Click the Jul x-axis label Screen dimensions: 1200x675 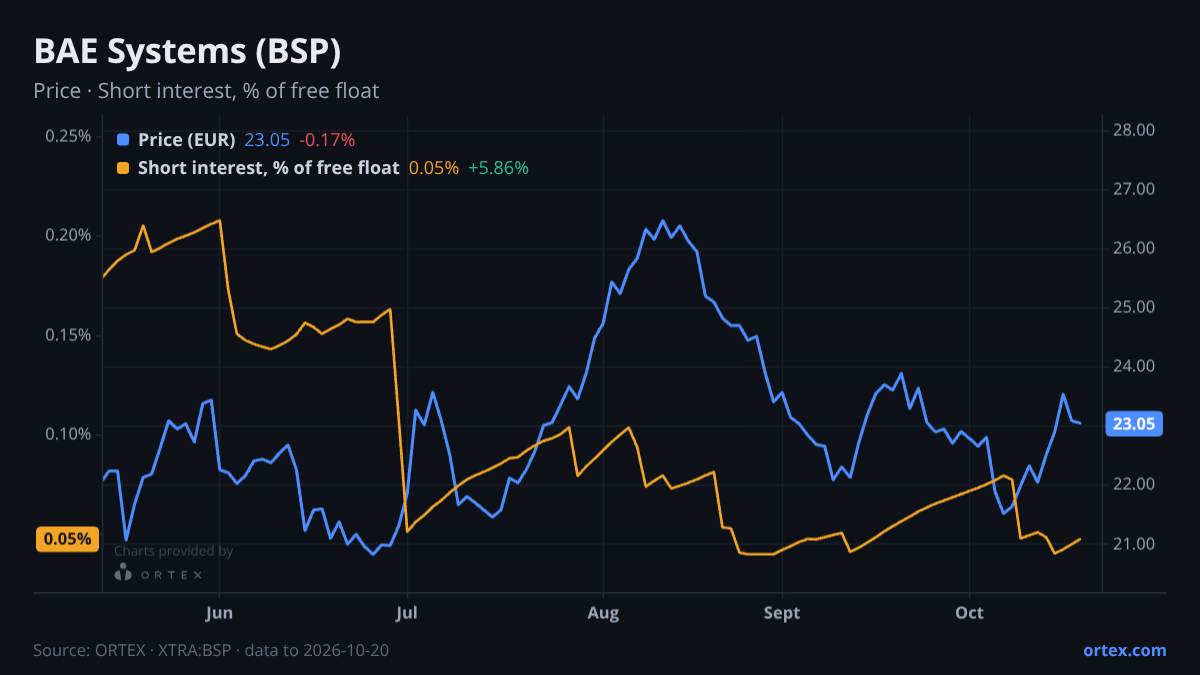407,613
